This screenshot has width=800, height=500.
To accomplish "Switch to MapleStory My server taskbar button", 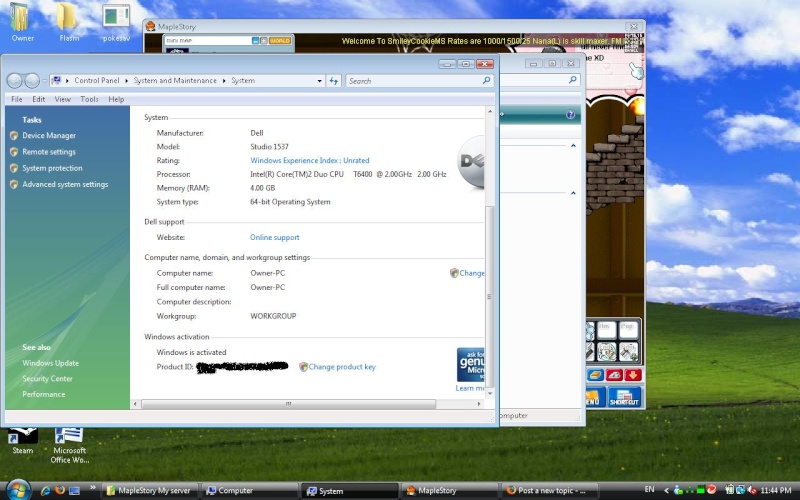I will (149, 491).
